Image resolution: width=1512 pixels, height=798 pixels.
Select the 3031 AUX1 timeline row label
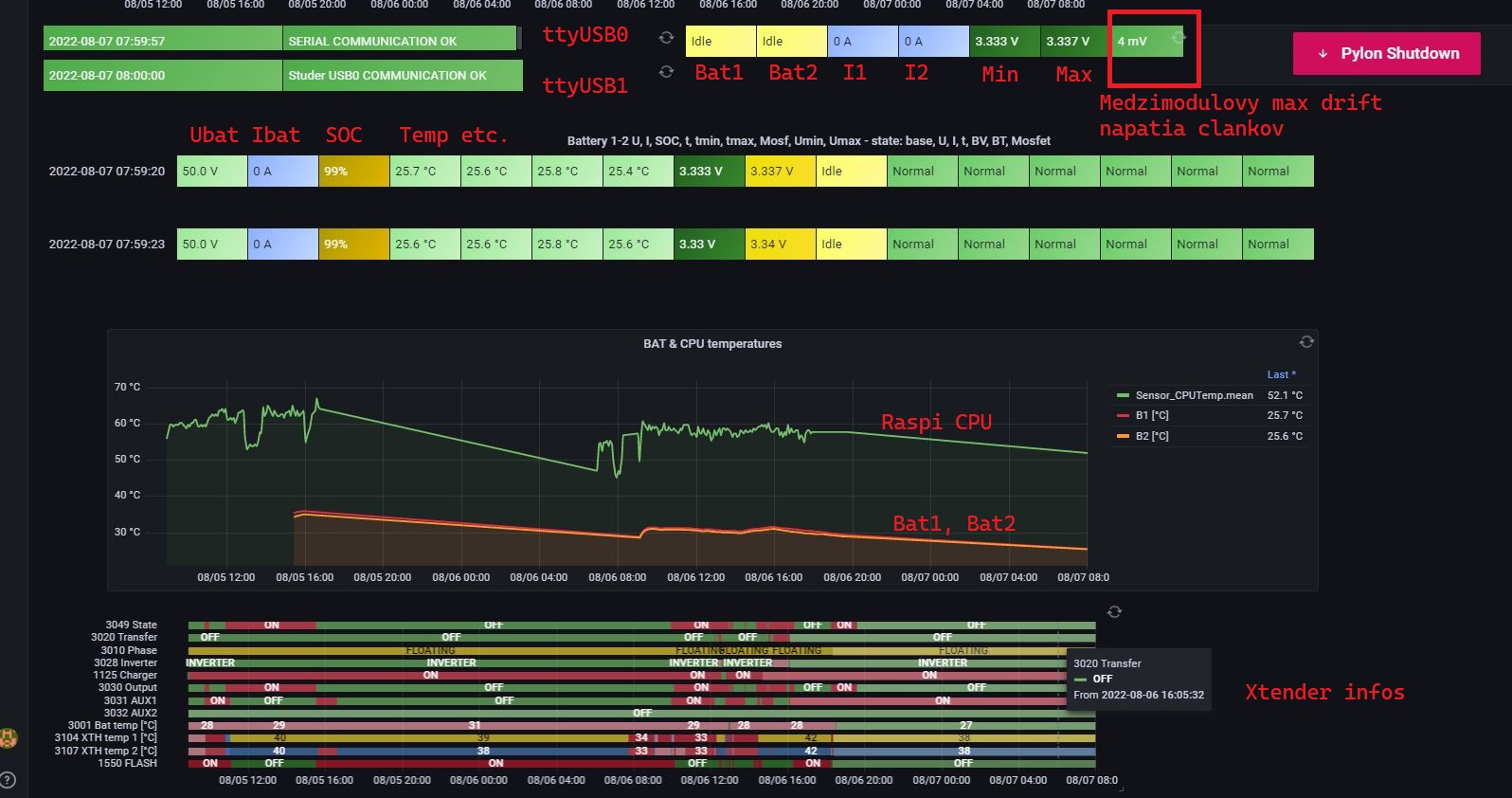pyautogui.click(x=131, y=700)
